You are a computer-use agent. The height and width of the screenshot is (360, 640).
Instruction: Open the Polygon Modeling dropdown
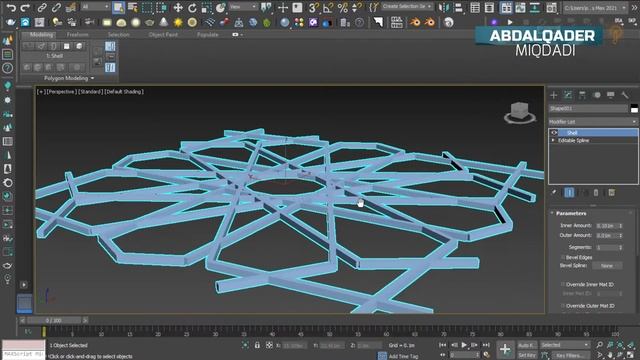click(x=69, y=78)
